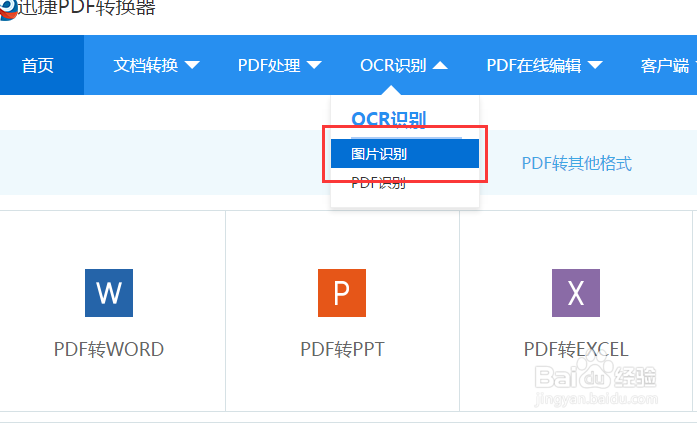
Task: Open the PDF转WORD converter
Action: [x=109, y=349]
